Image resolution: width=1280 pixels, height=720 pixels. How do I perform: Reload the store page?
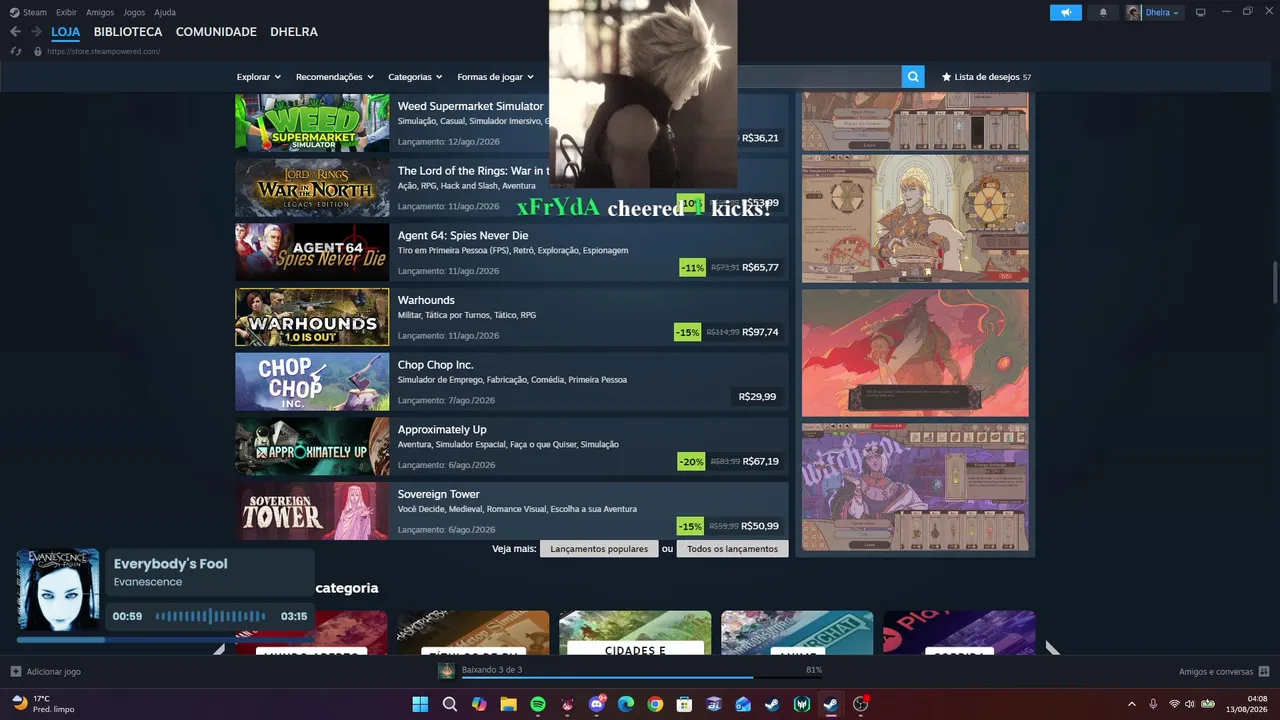[x=16, y=51]
